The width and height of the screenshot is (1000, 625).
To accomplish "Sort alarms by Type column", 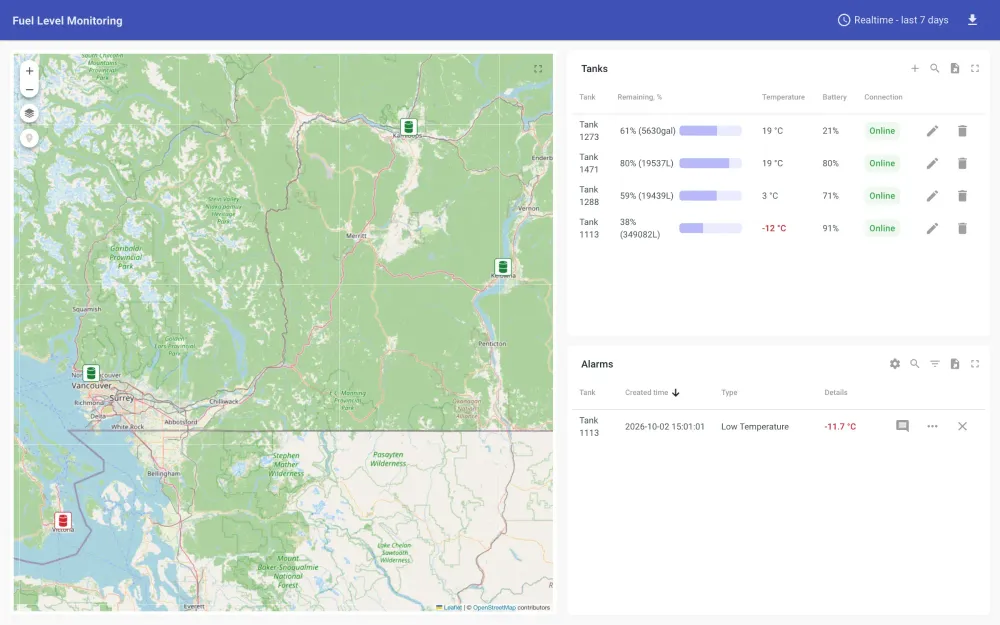I will [x=729, y=392].
